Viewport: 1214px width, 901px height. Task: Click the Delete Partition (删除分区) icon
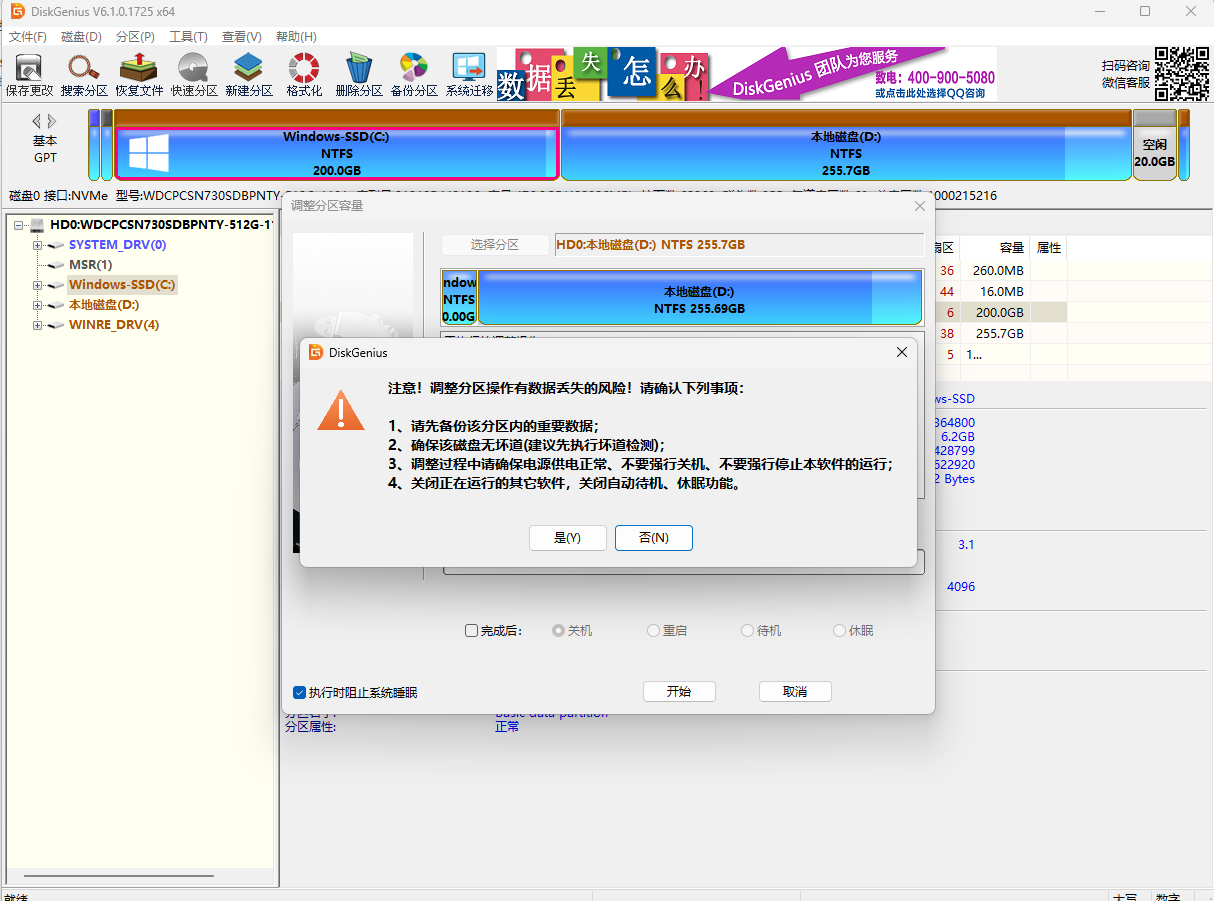tap(359, 75)
